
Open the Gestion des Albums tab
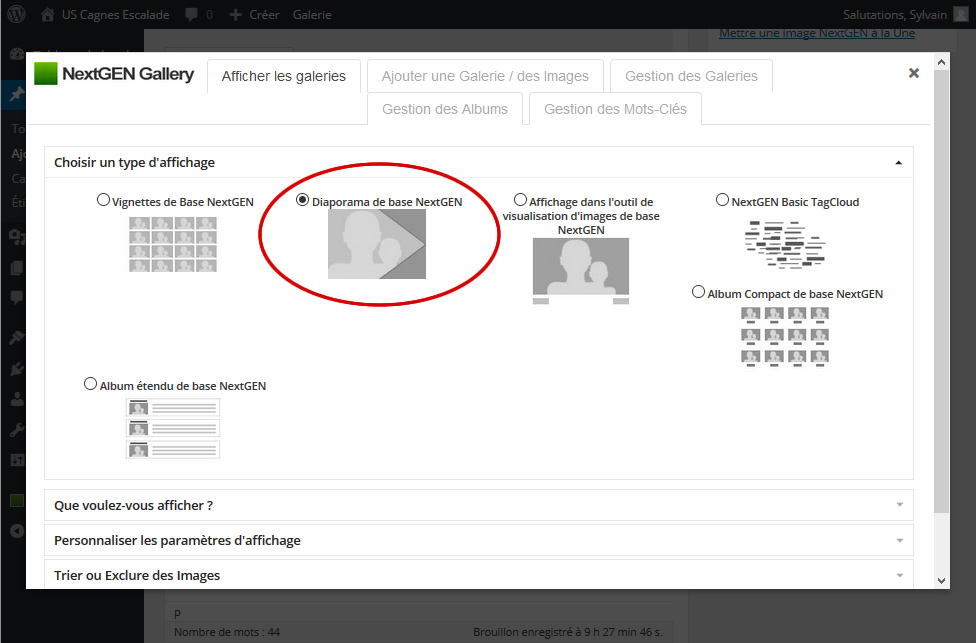coord(445,109)
